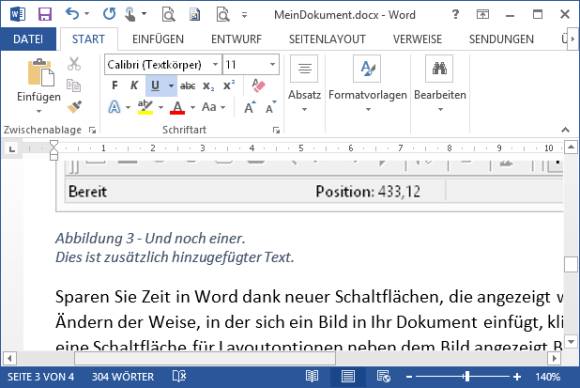
Task: Open the Formatvorlagen styles gallery
Action: point(367,84)
